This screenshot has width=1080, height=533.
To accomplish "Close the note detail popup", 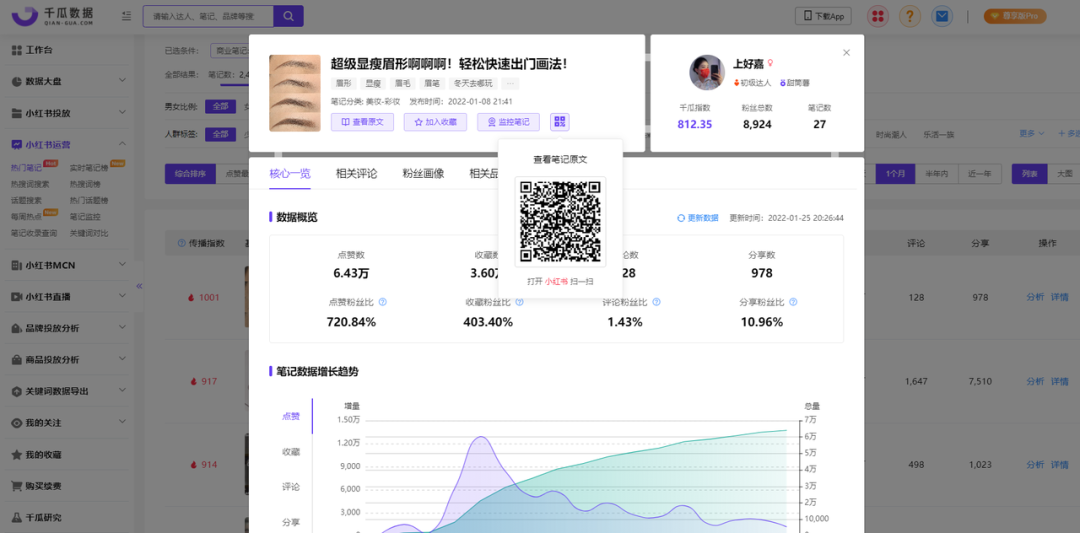I will click(846, 53).
